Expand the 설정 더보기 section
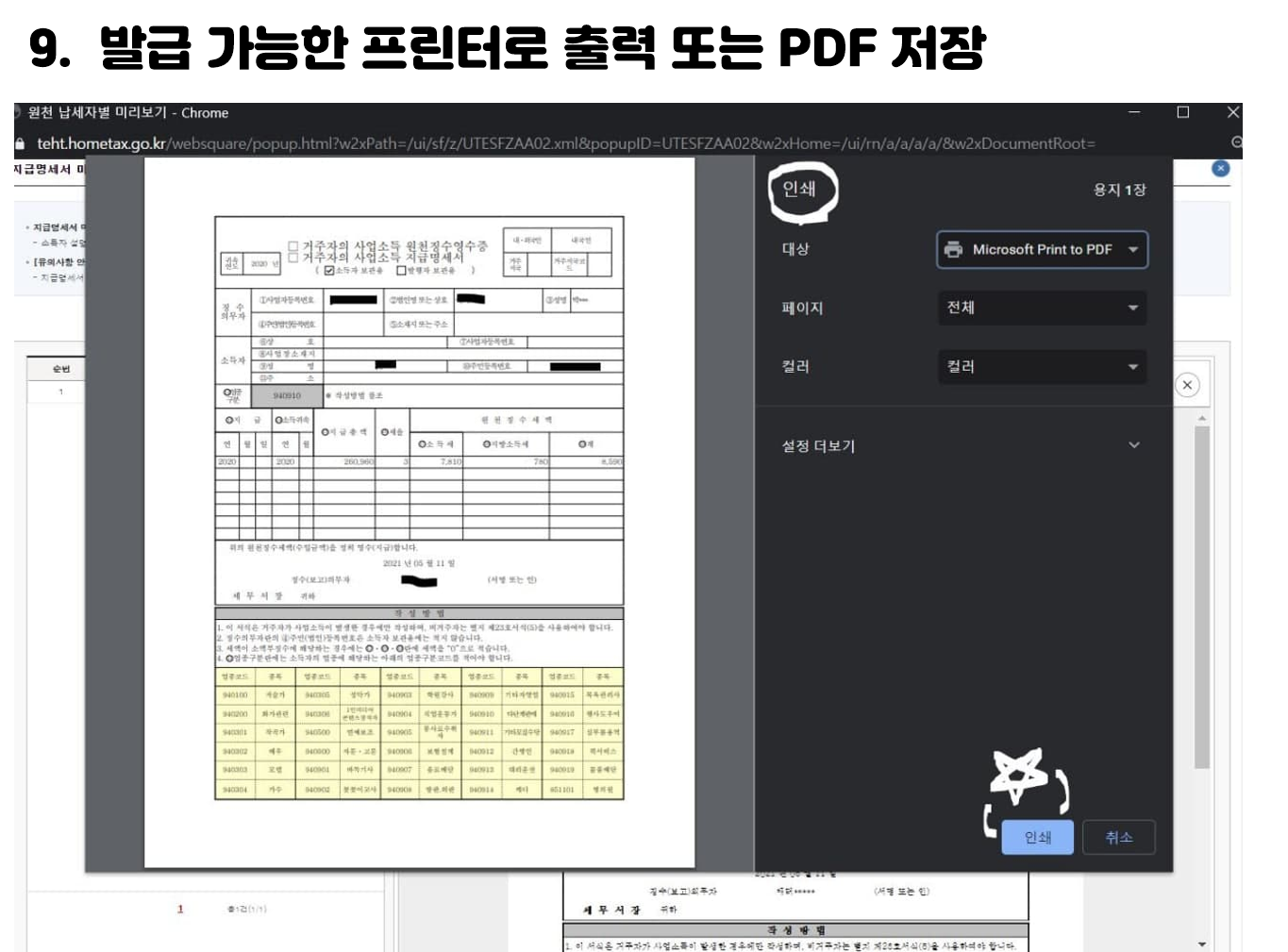1288x952 pixels. tap(962, 445)
